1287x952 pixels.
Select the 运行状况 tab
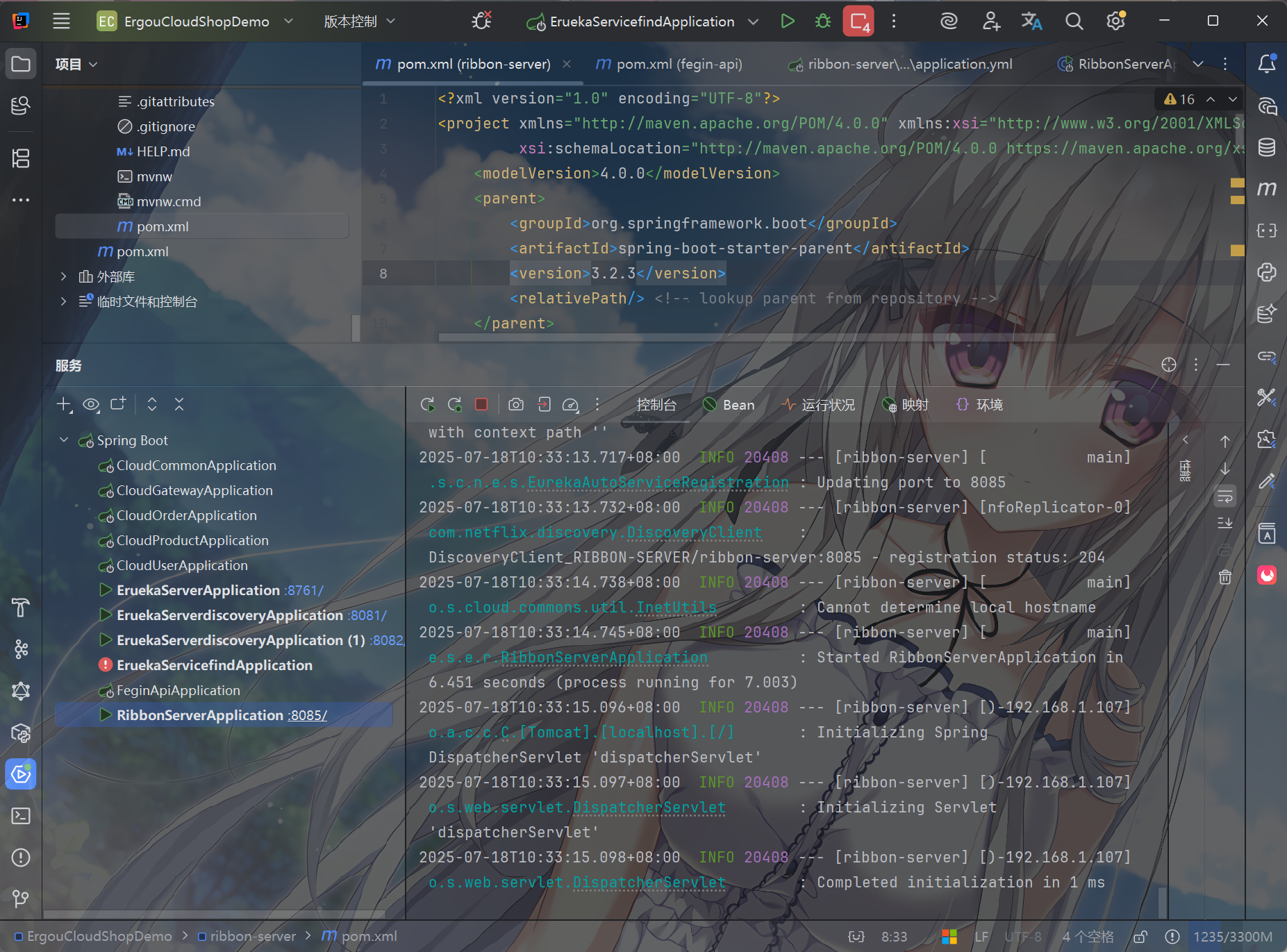818,405
